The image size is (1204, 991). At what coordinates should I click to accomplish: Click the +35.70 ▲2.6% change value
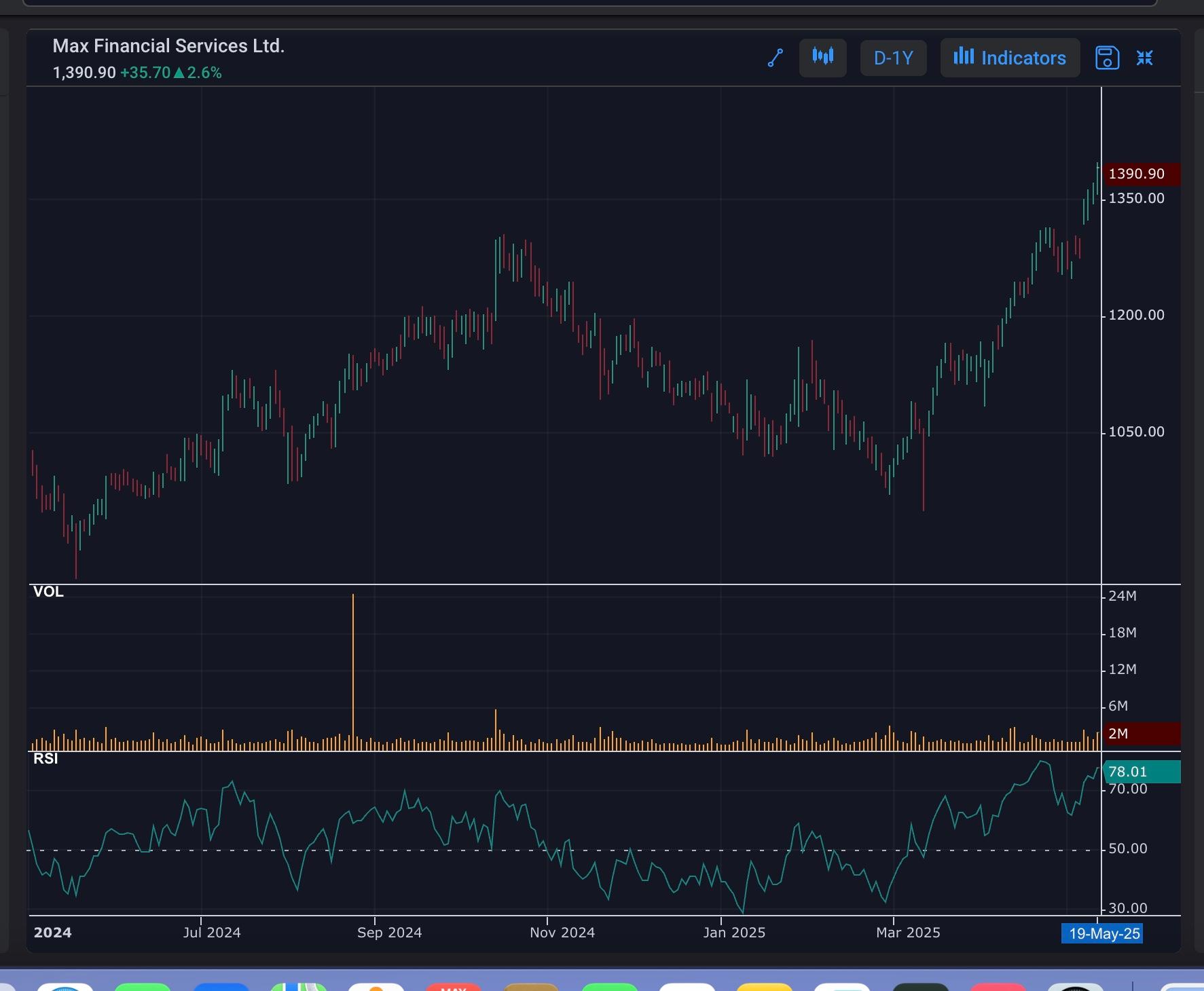click(171, 73)
